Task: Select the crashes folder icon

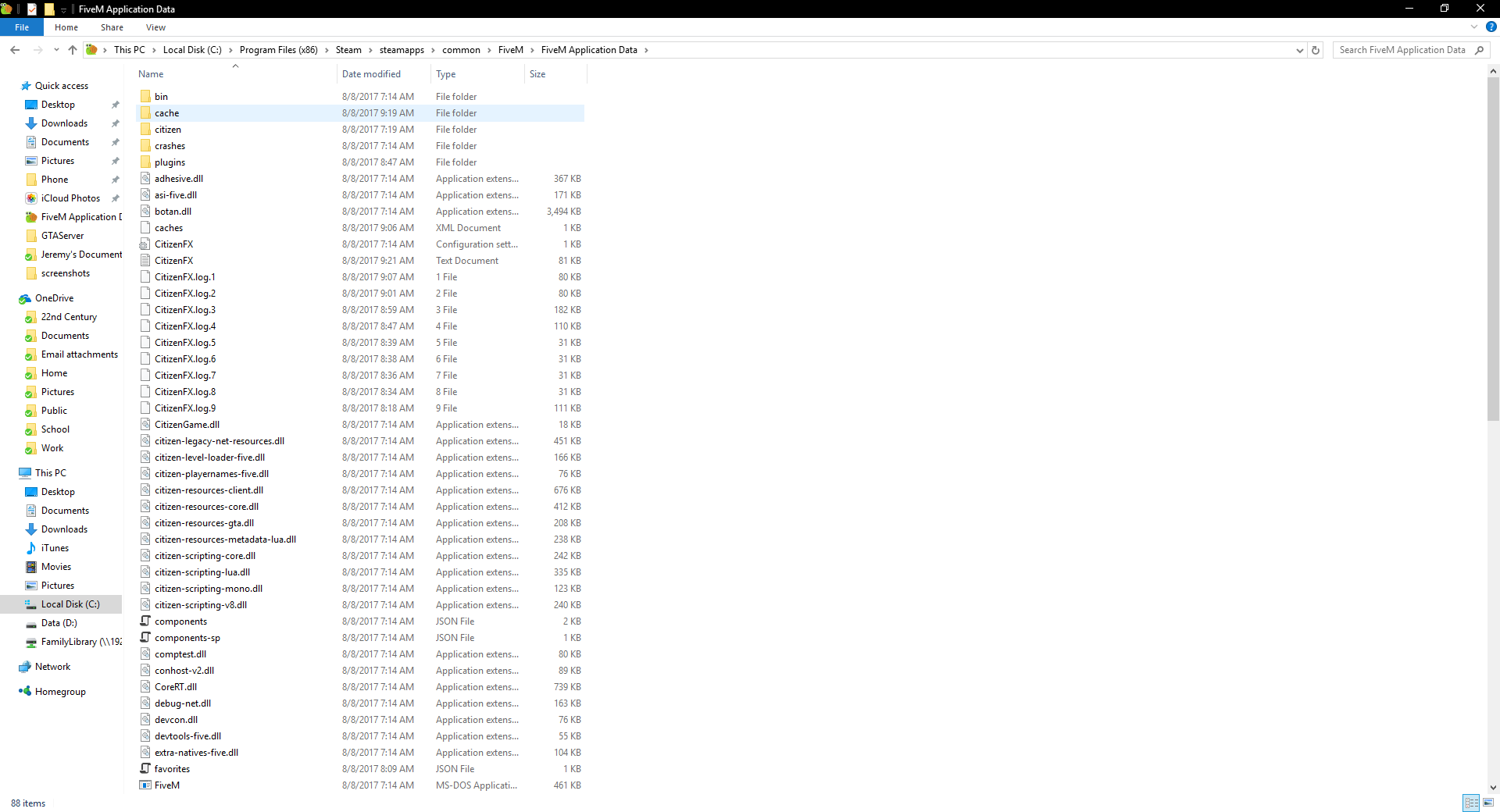Action: pos(145,146)
